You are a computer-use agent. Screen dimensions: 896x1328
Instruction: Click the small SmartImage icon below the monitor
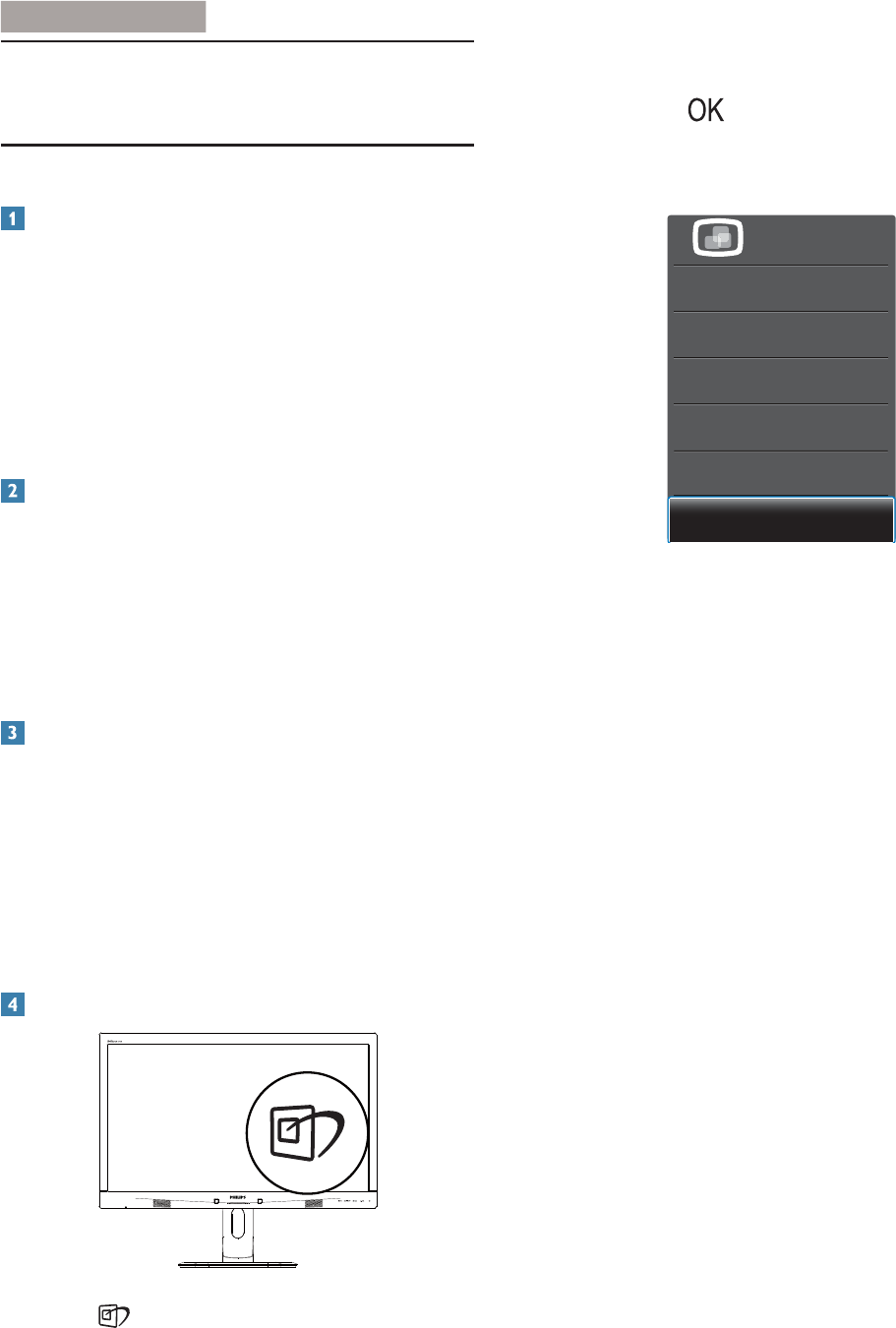point(114,1316)
